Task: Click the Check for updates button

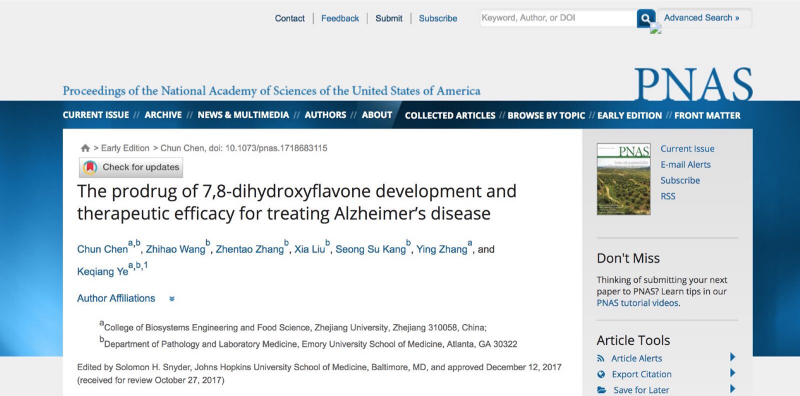Action: 131,167
